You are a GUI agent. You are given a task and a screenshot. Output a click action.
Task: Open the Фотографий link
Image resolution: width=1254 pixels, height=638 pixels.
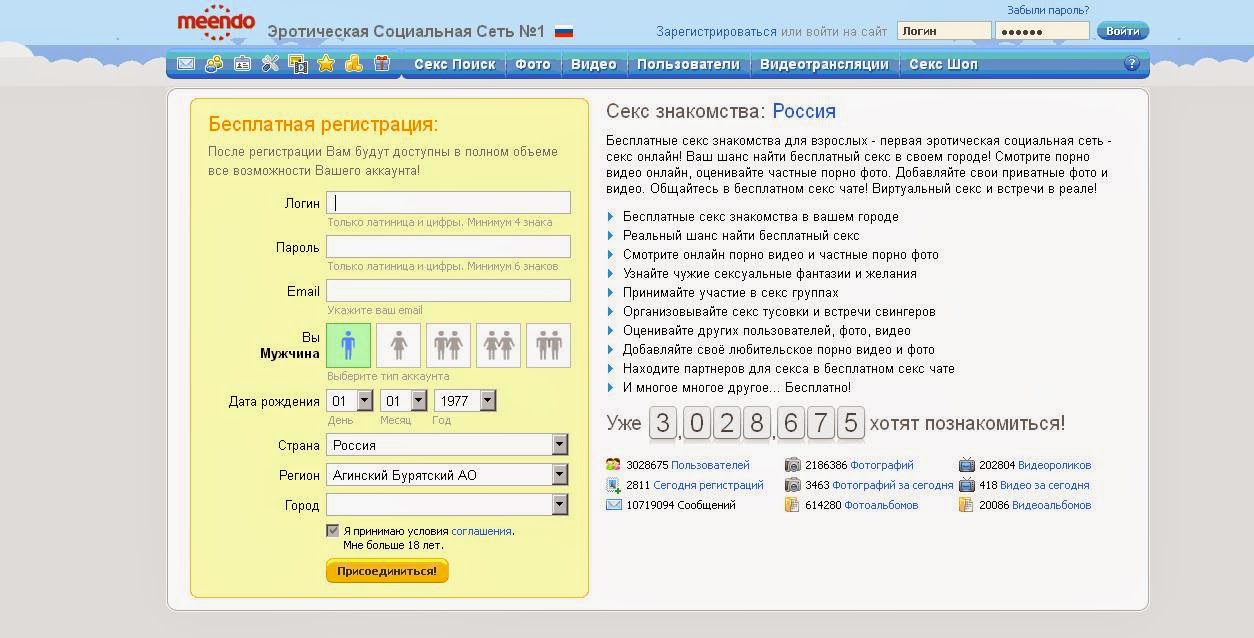[881, 465]
